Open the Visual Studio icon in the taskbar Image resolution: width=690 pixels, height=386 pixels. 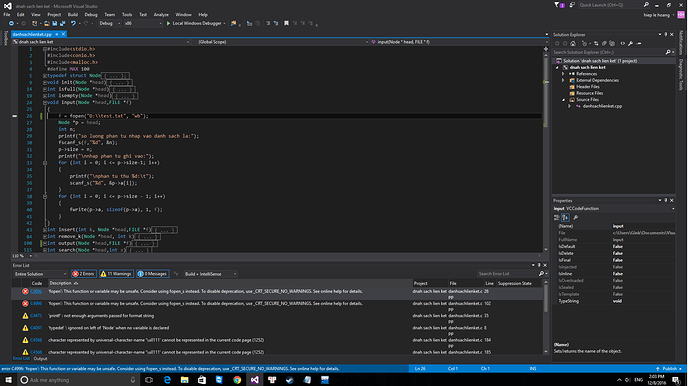pos(254,379)
